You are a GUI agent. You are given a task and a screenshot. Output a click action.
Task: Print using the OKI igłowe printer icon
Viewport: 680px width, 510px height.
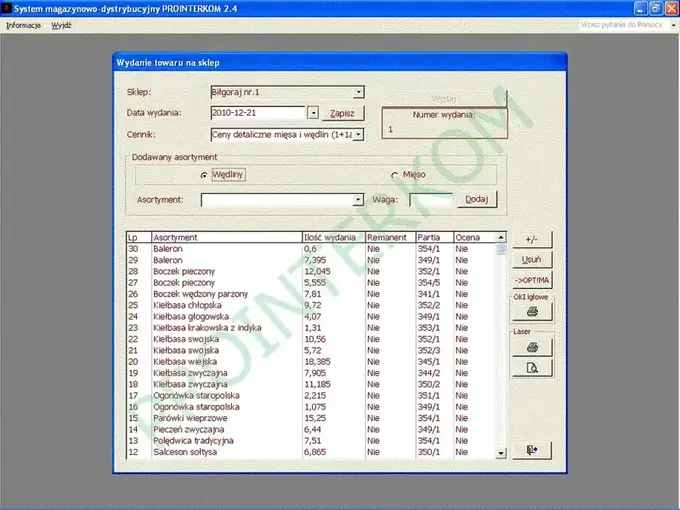(532, 311)
